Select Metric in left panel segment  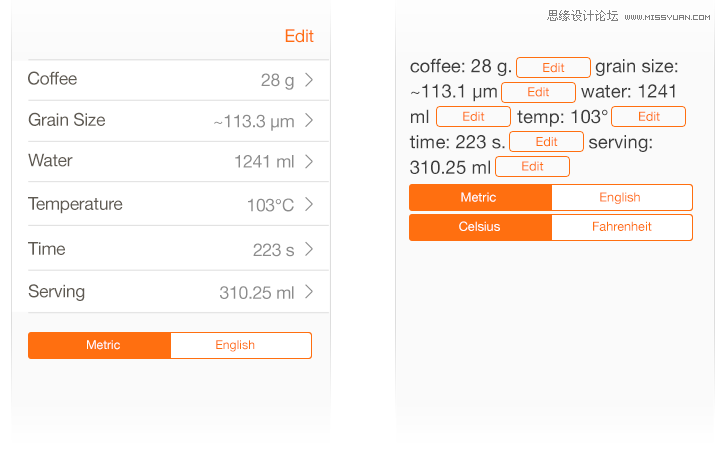click(100, 345)
